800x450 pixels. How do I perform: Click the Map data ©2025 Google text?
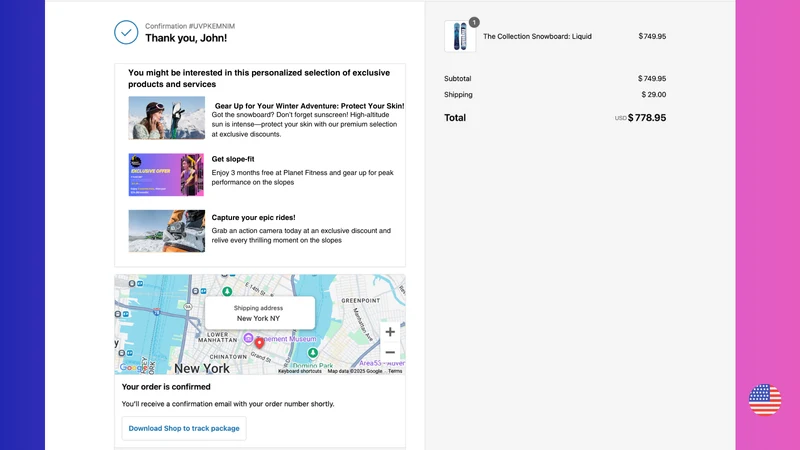tap(355, 371)
